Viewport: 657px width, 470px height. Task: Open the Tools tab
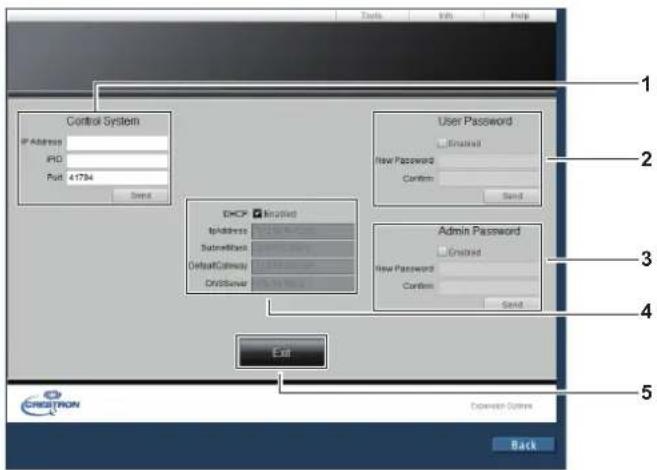pos(372,16)
